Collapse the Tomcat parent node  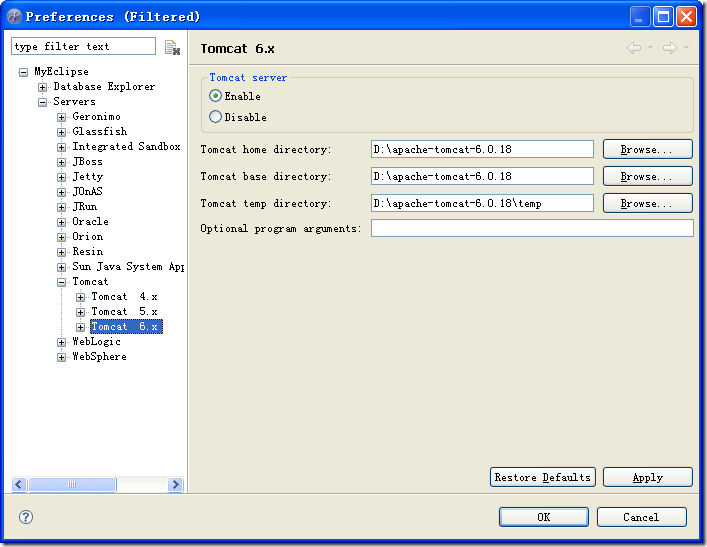(61, 282)
